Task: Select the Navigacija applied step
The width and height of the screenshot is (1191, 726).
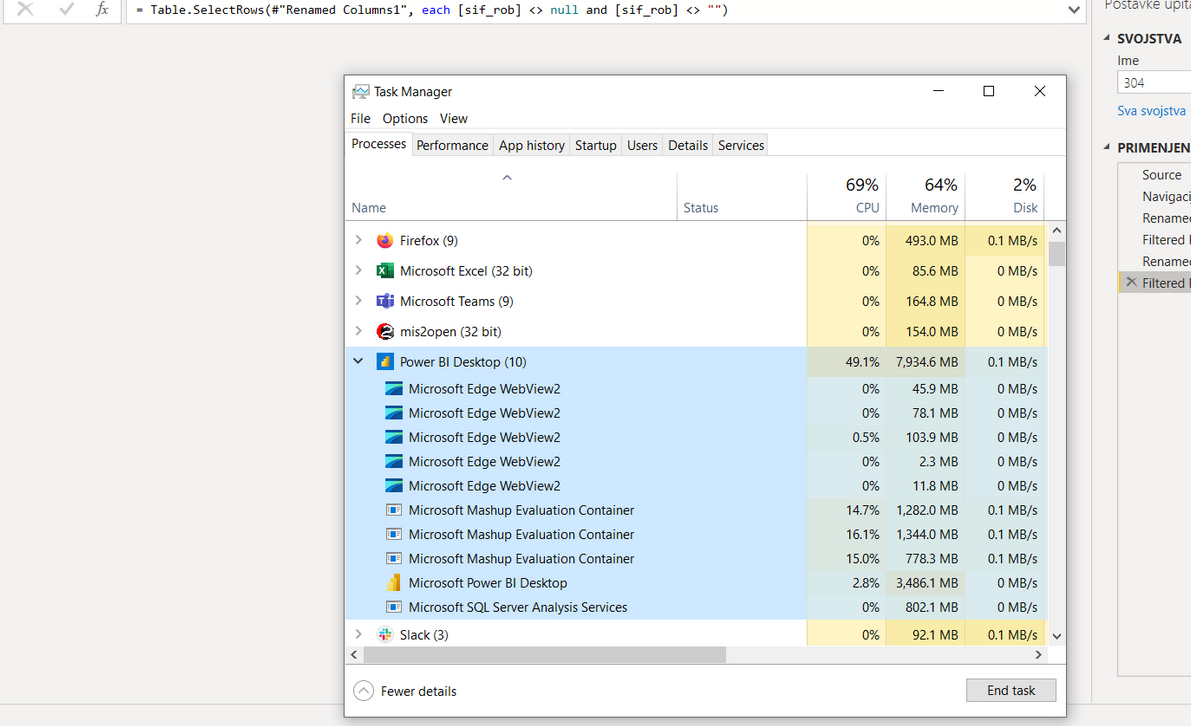Action: [1155, 197]
